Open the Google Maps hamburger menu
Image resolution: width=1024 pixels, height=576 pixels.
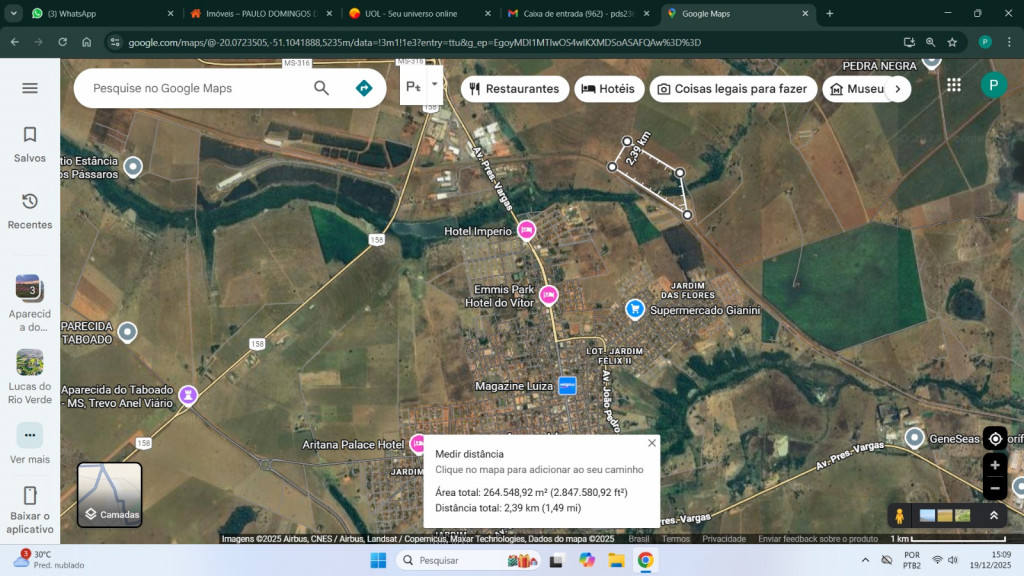(30, 88)
